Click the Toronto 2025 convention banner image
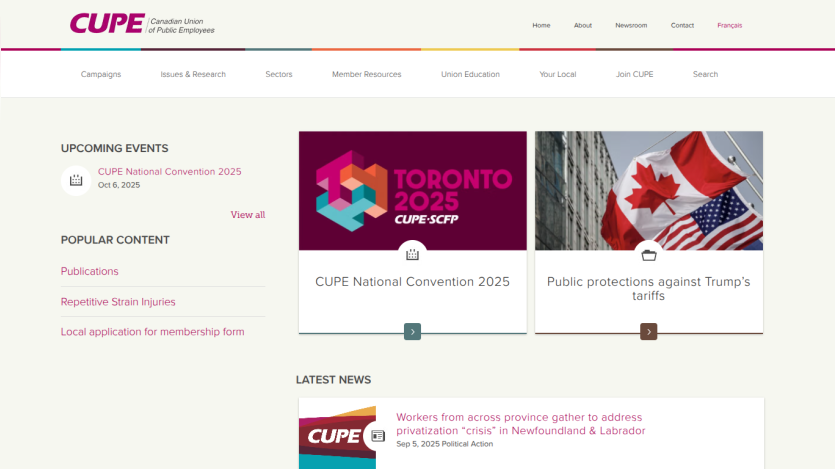835x469 pixels. tap(413, 191)
